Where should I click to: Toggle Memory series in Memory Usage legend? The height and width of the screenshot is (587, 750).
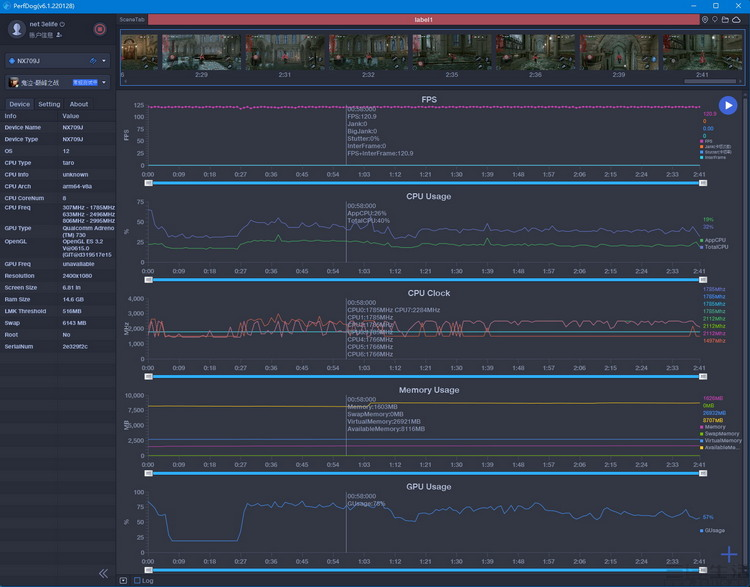click(x=713, y=427)
